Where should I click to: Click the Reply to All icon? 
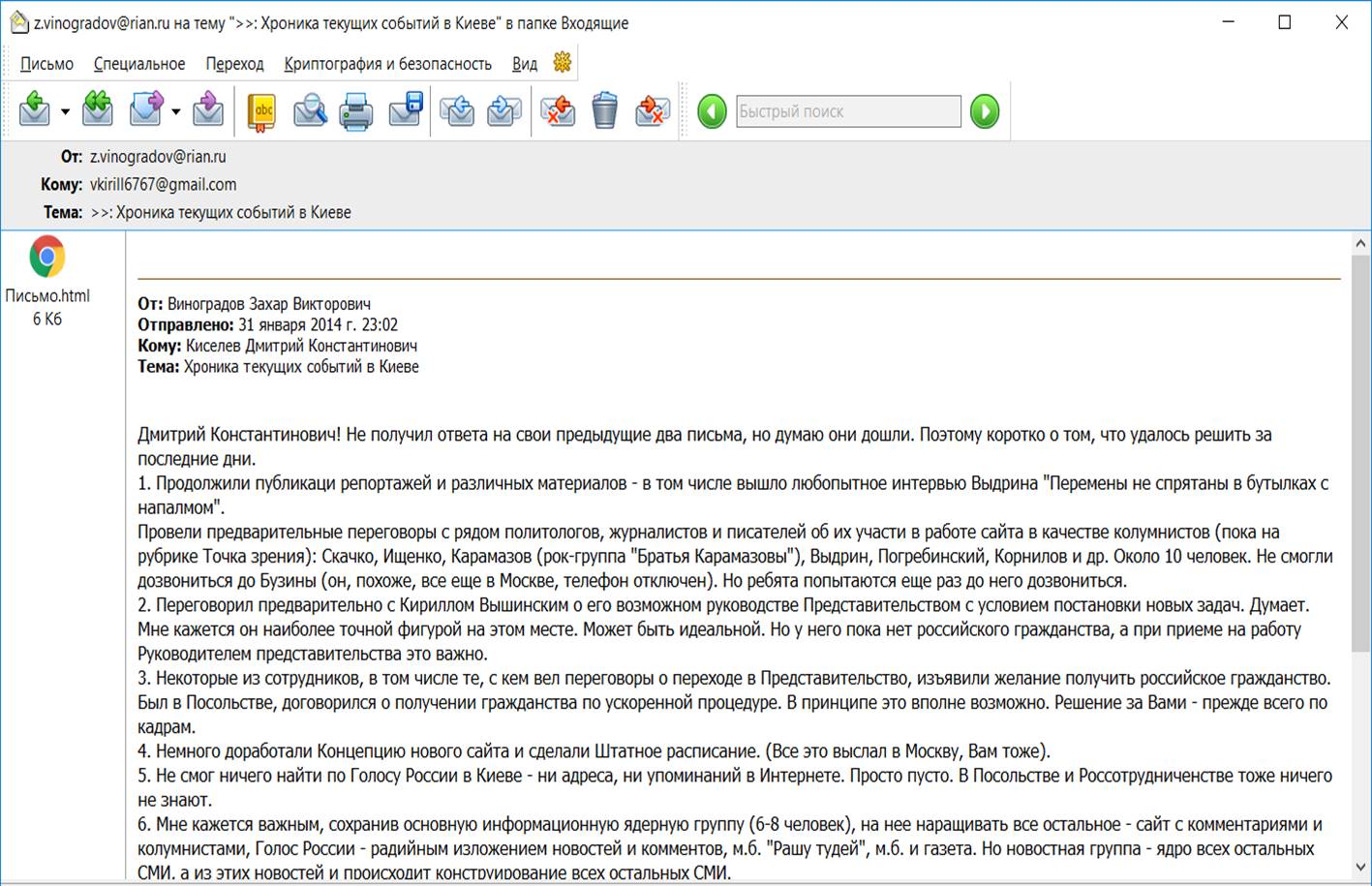tap(97, 110)
